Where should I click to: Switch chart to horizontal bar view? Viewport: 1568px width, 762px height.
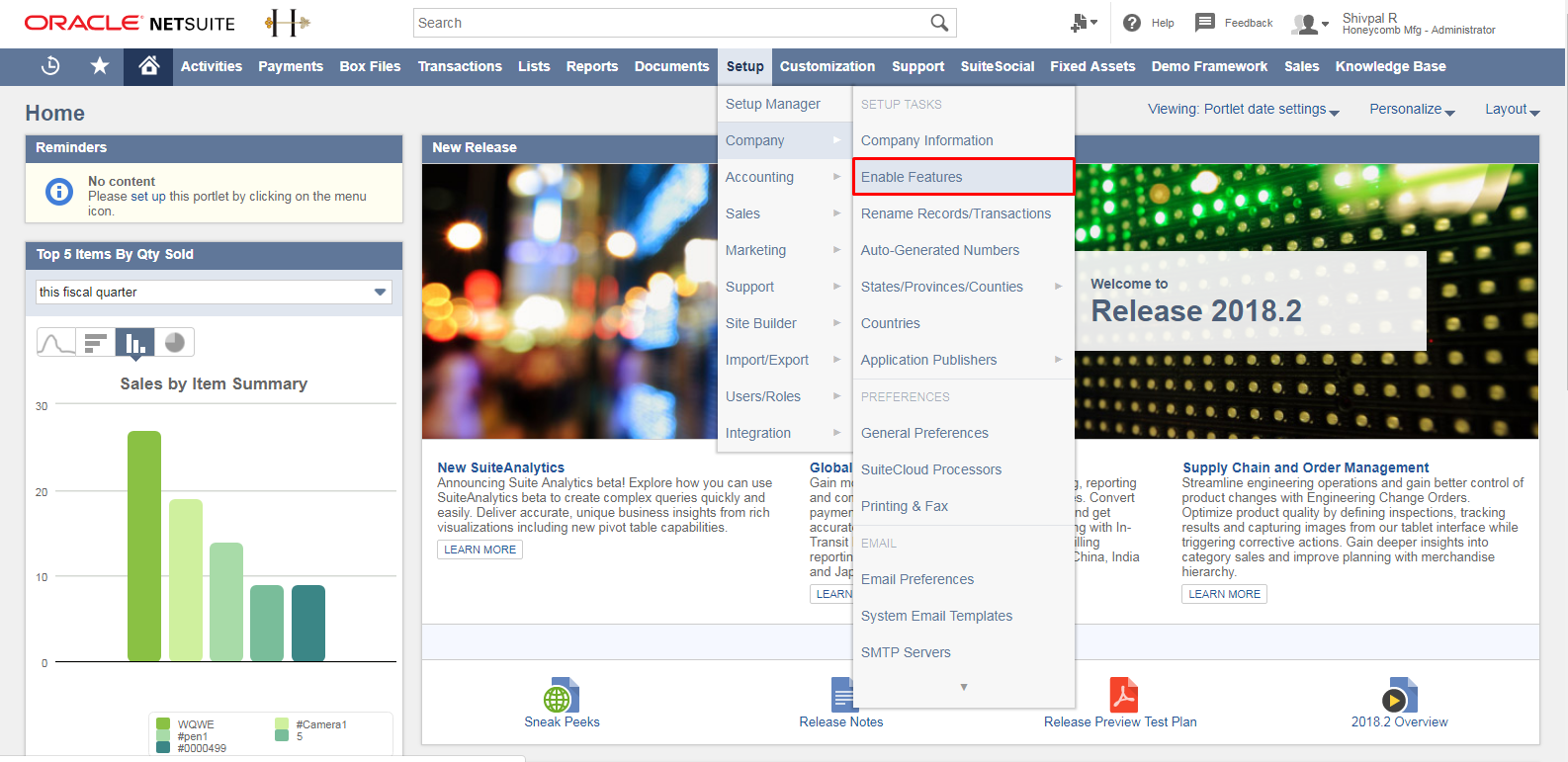(x=96, y=343)
